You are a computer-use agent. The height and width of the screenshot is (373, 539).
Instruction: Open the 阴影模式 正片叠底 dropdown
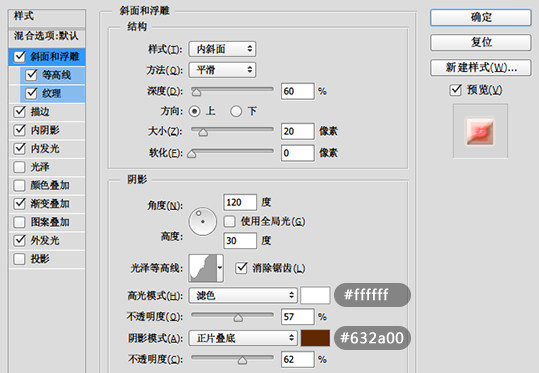click(243, 338)
